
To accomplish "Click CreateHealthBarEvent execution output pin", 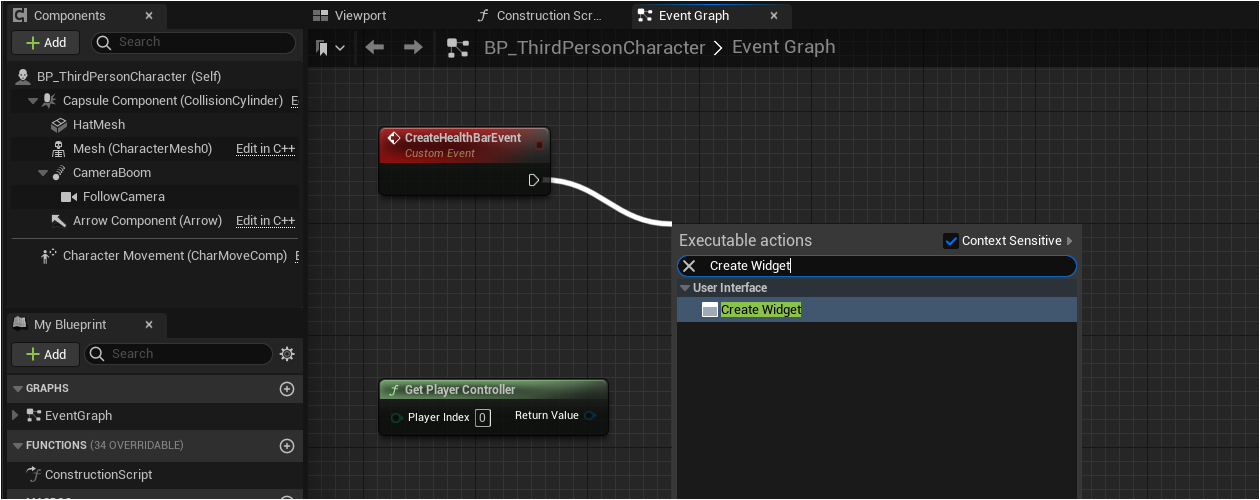I will (x=534, y=180).
